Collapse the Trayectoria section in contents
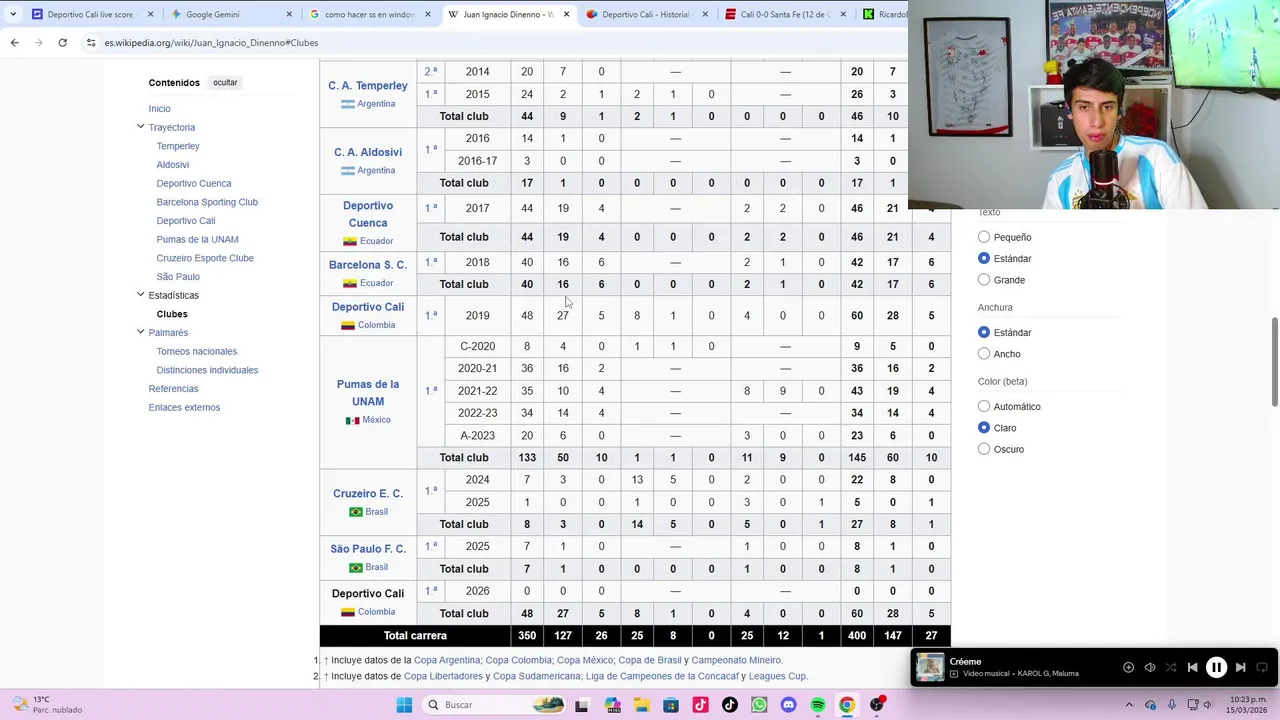The height and width of the screenshot is (720, 1280). click(141, 127)
